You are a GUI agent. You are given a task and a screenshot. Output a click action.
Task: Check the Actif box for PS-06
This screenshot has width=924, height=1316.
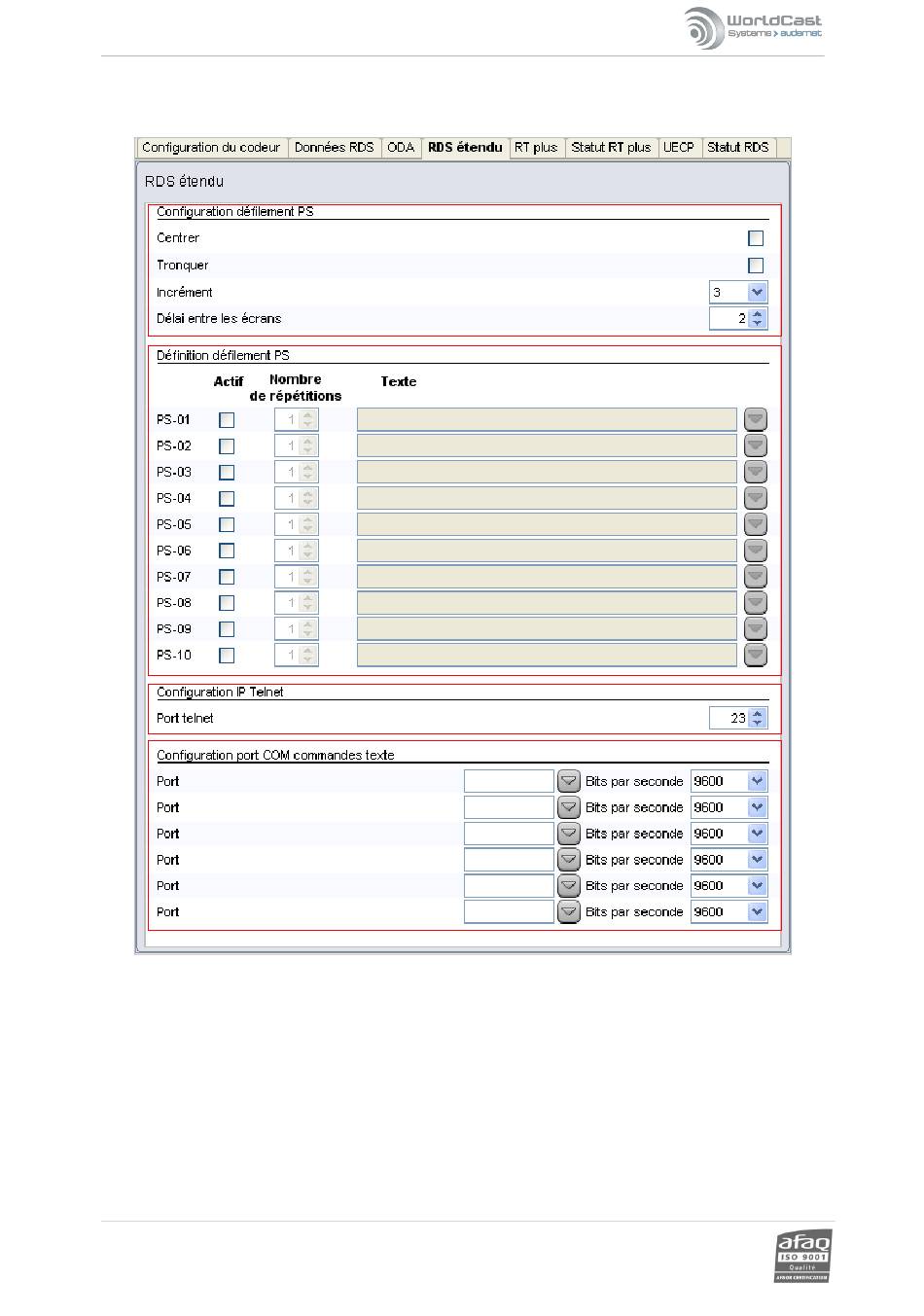pos(227,551)
